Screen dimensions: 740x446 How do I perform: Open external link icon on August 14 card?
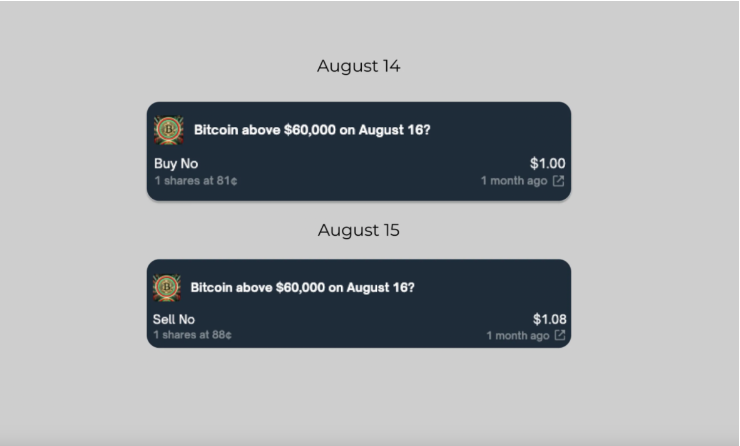(x=558, y=181)
